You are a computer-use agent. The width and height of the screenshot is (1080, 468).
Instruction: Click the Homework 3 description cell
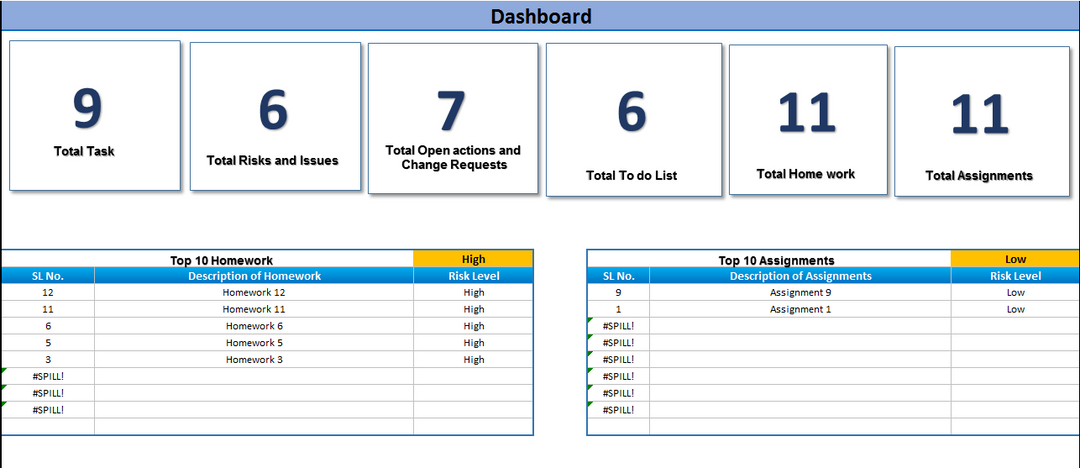click(254, 360)
